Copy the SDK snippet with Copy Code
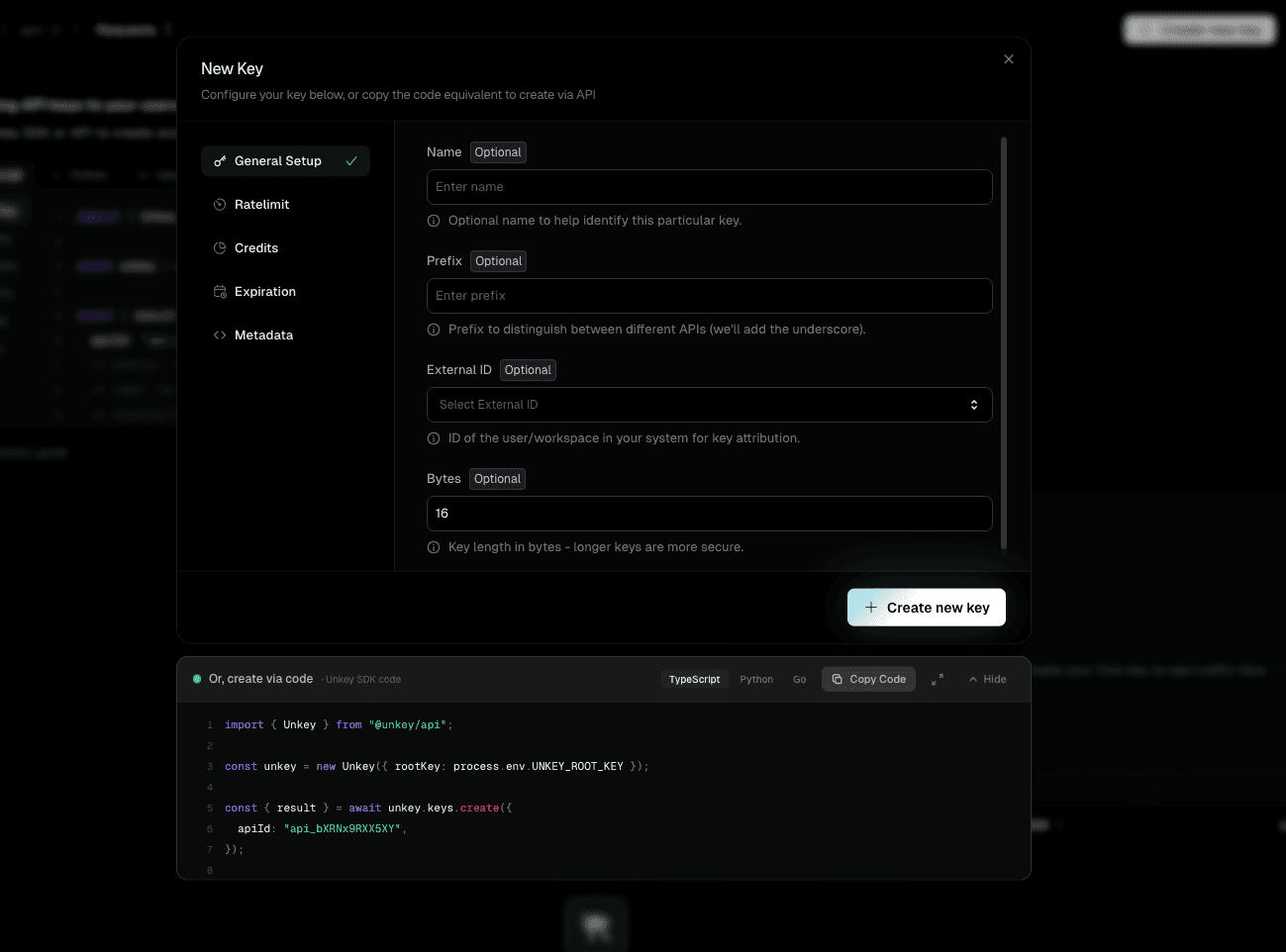The width and height of the screenshot is (1286, 952). (868, 679)
